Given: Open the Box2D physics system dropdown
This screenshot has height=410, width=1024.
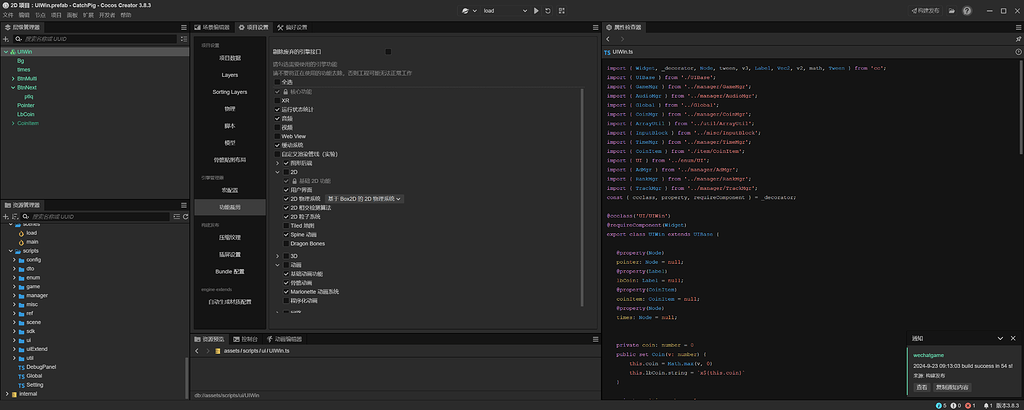Looking at the screenshot, I should (x=362, y=199).
